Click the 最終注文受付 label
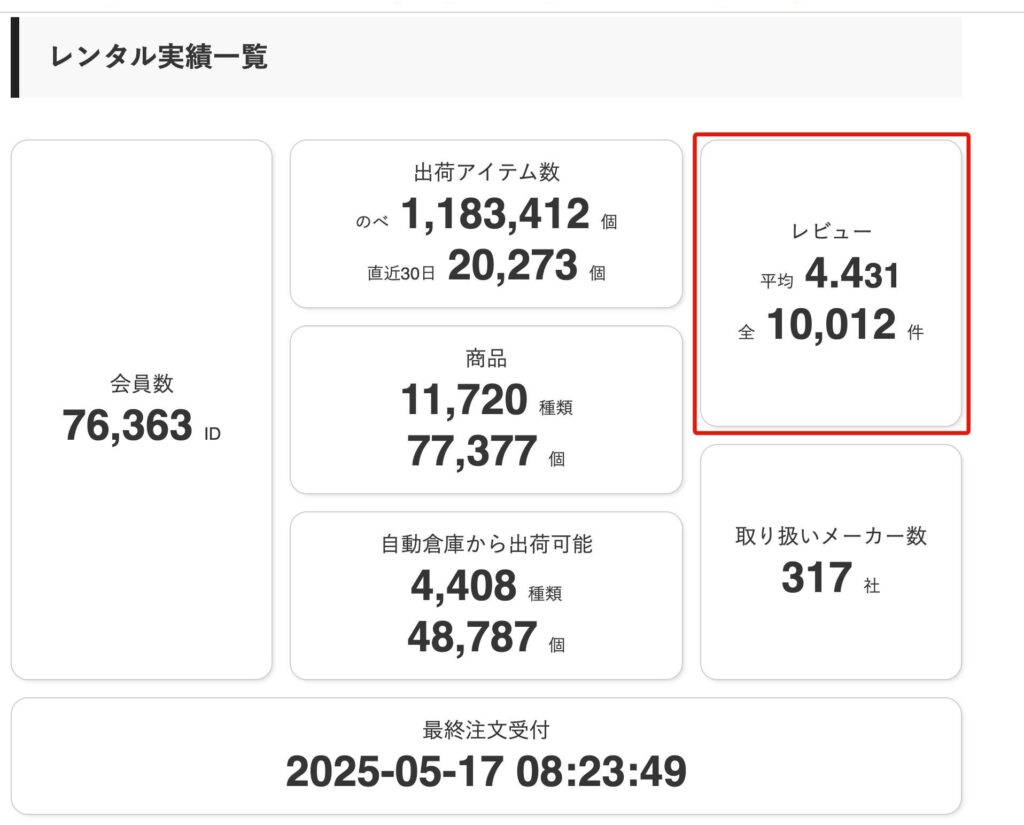Screen dimensions: 1024x825 [487, 730]
